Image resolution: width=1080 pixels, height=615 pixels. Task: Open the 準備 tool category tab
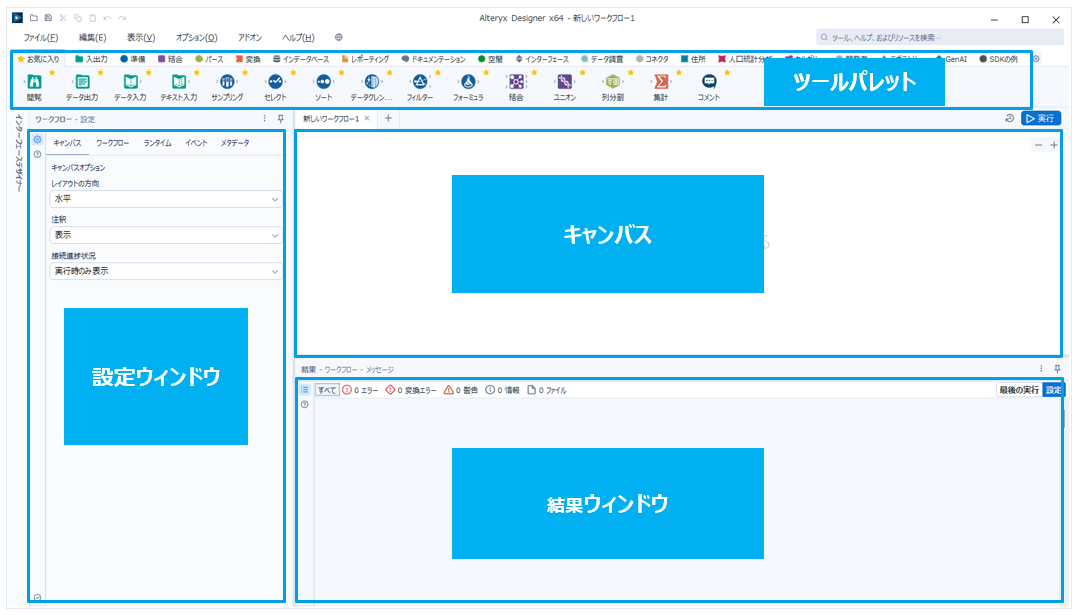[133, 59]
